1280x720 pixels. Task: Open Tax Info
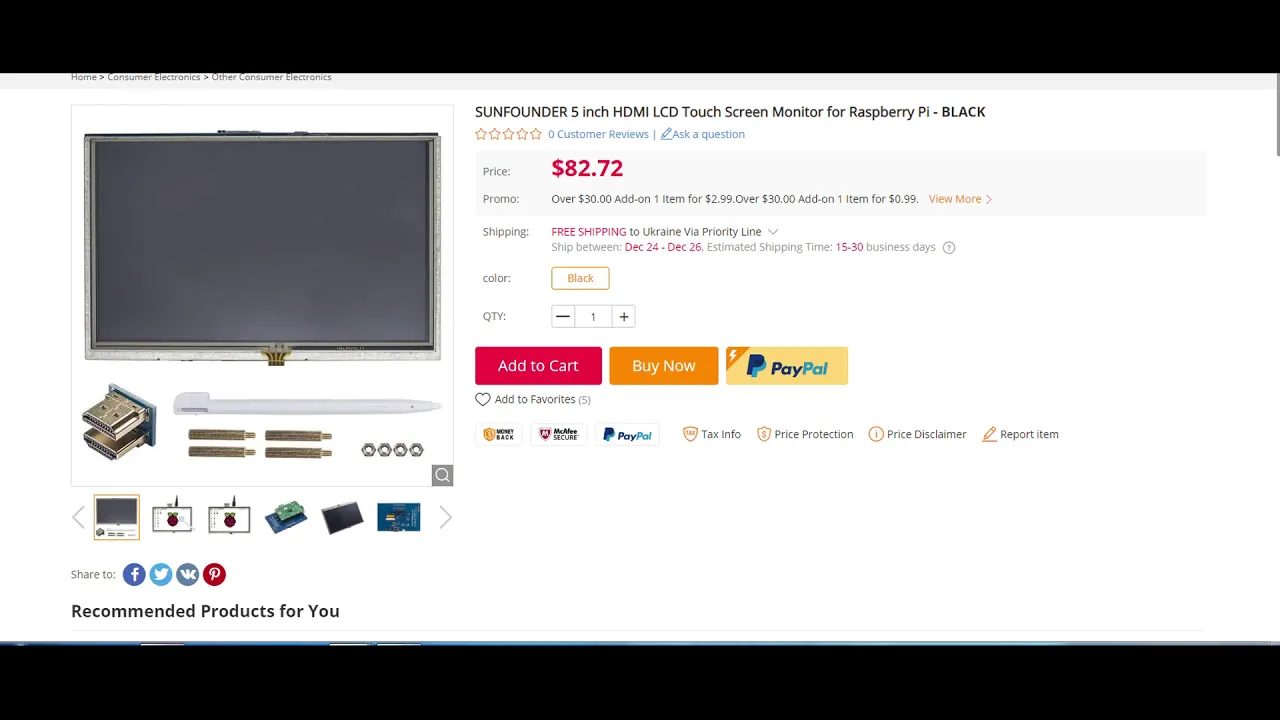click(712, 434)
